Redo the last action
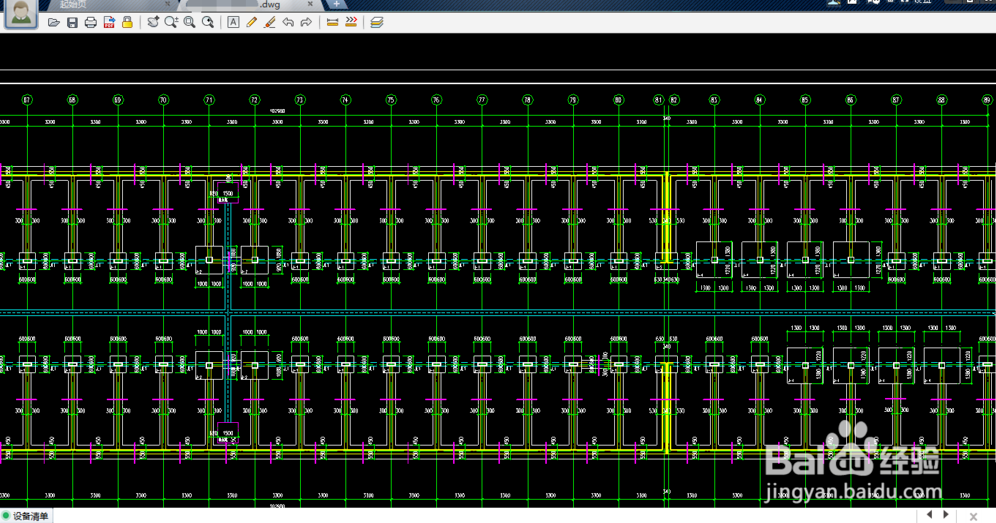The height and width of the screenshot is (523, 996). (x=306, y=22)
